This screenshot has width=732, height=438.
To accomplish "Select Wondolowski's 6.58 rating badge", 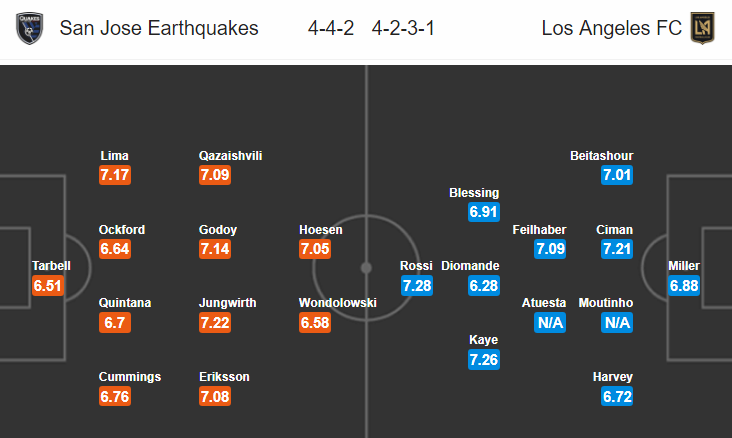I will (315, 323).
